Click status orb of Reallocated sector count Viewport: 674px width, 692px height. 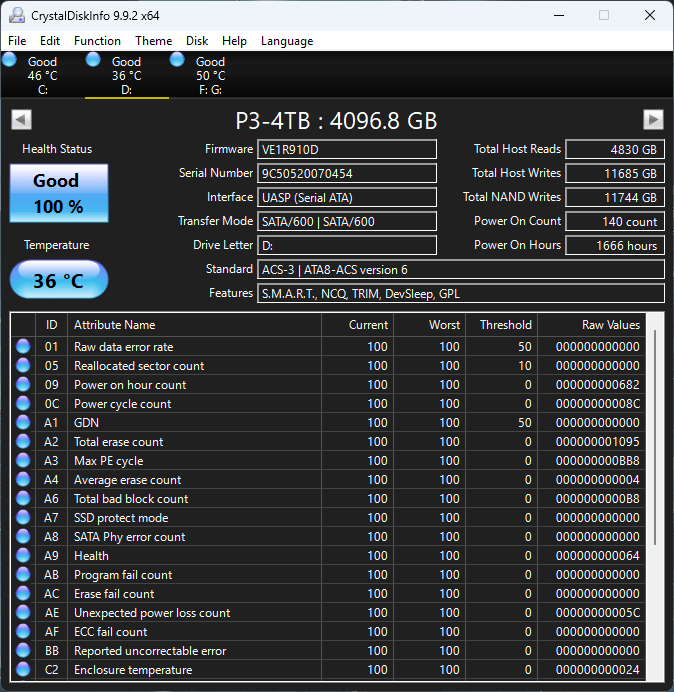point(23,365)
